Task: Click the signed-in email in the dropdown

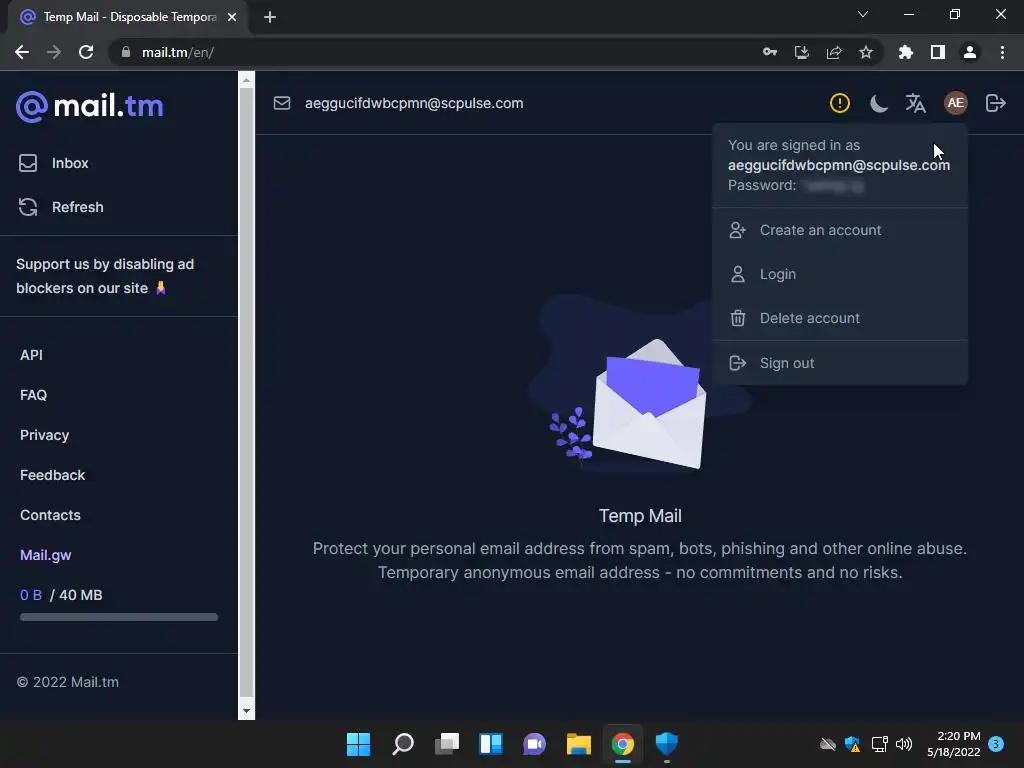Action: [839, 165]
